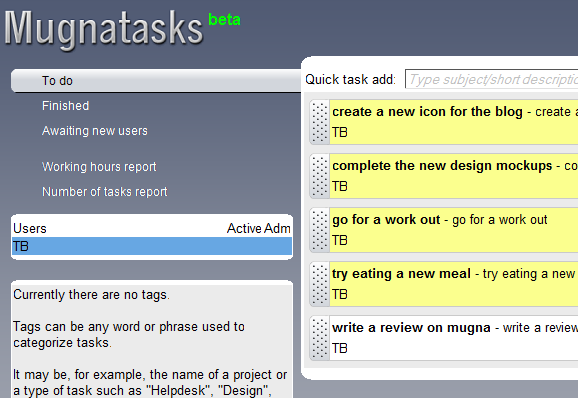Click the TB assignee under "write a review on mugna"
This screenshot has height=398, width=578.
coord(340,348)
